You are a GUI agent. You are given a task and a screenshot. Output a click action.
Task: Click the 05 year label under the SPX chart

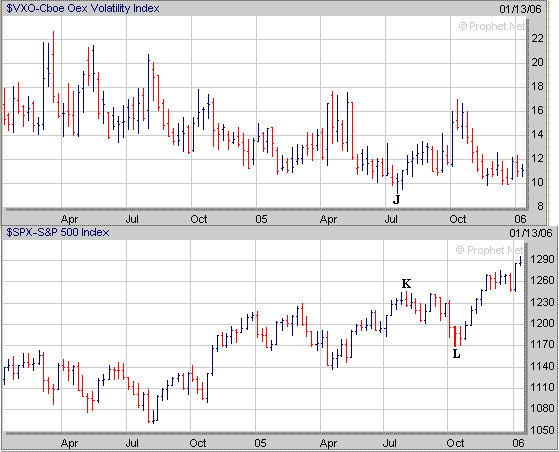click(261, 443)
